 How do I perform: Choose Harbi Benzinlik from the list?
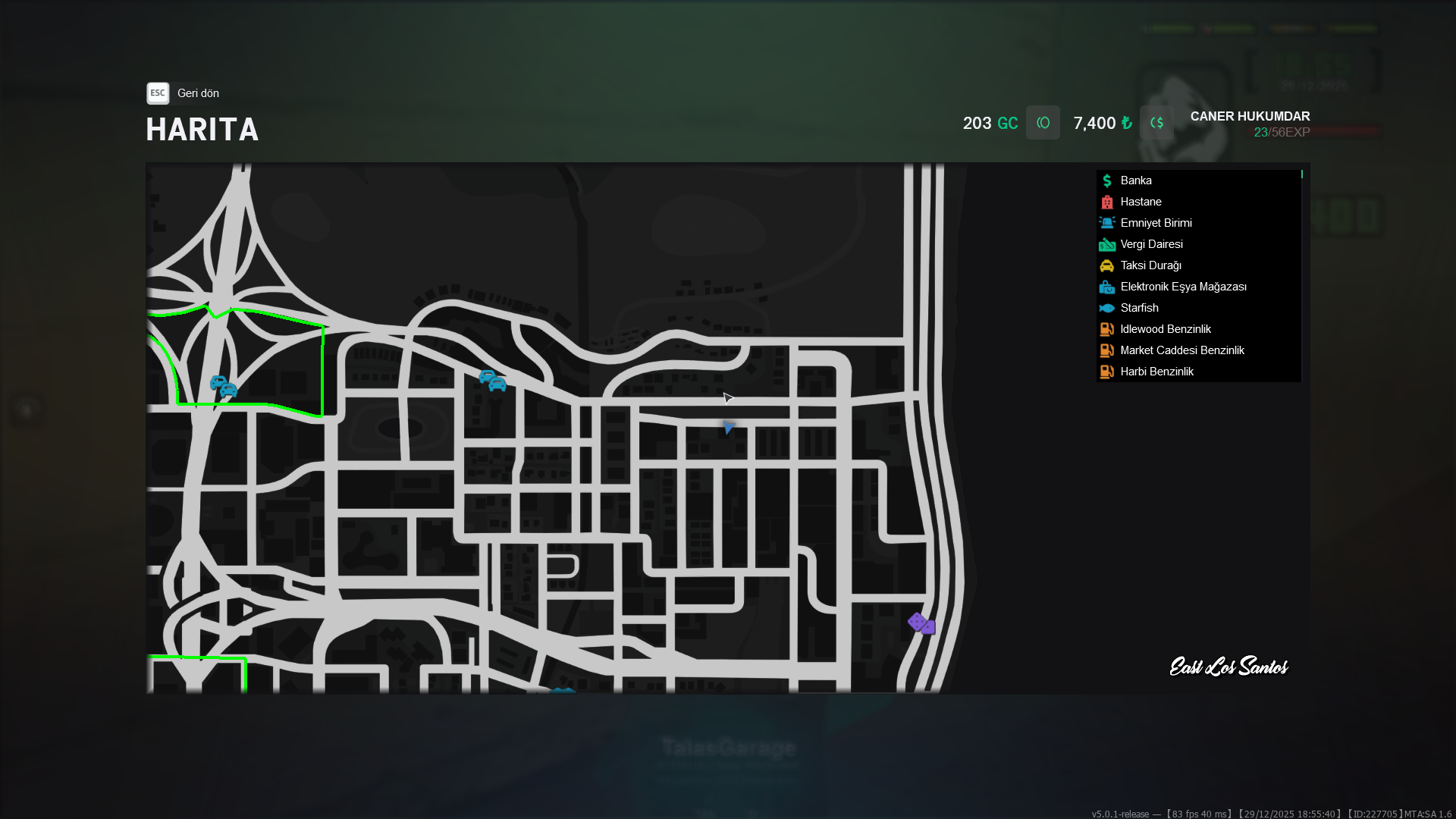point(1157,372)
